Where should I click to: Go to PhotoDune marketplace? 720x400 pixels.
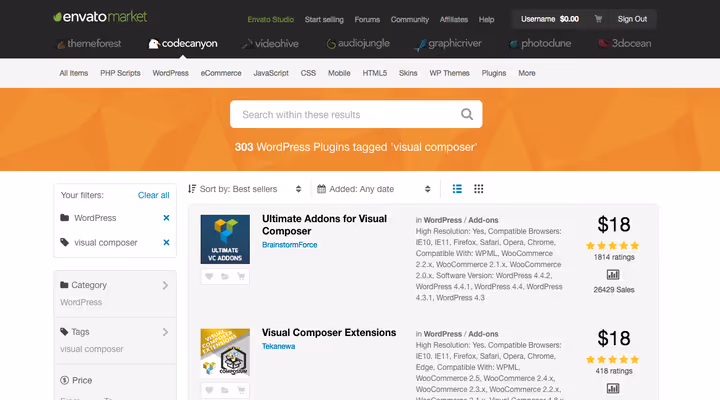point(540,44)
